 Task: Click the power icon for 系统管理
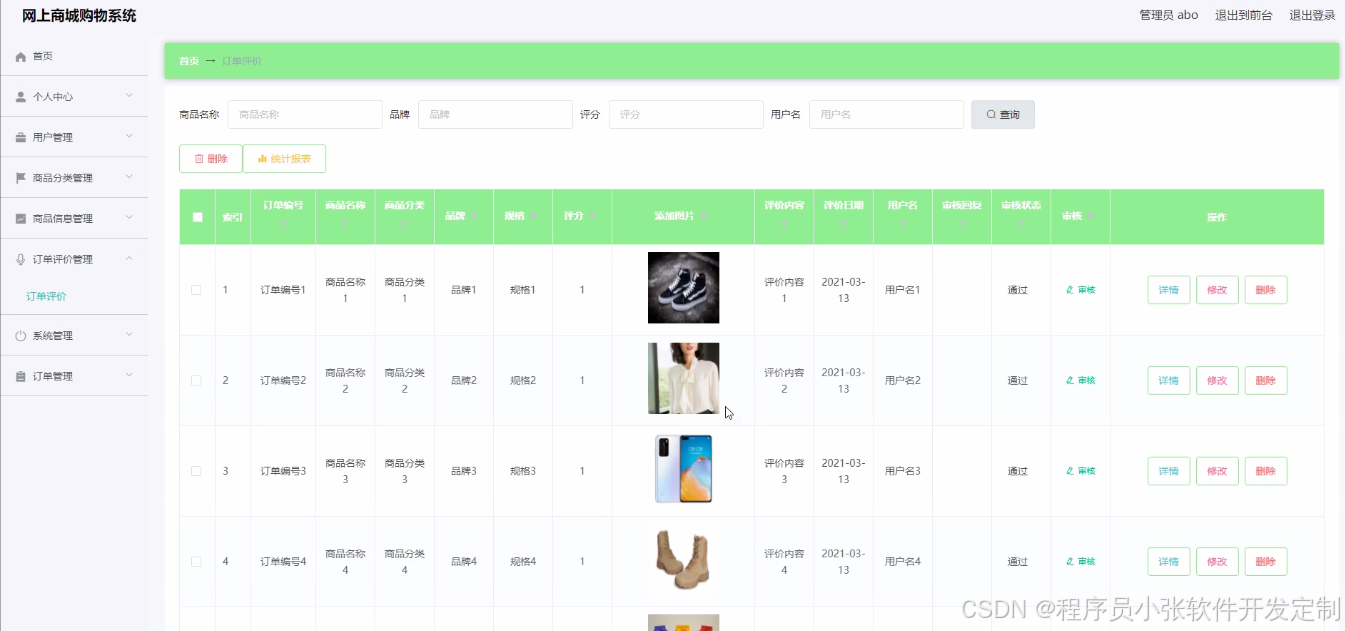click(x=21, y=336)
